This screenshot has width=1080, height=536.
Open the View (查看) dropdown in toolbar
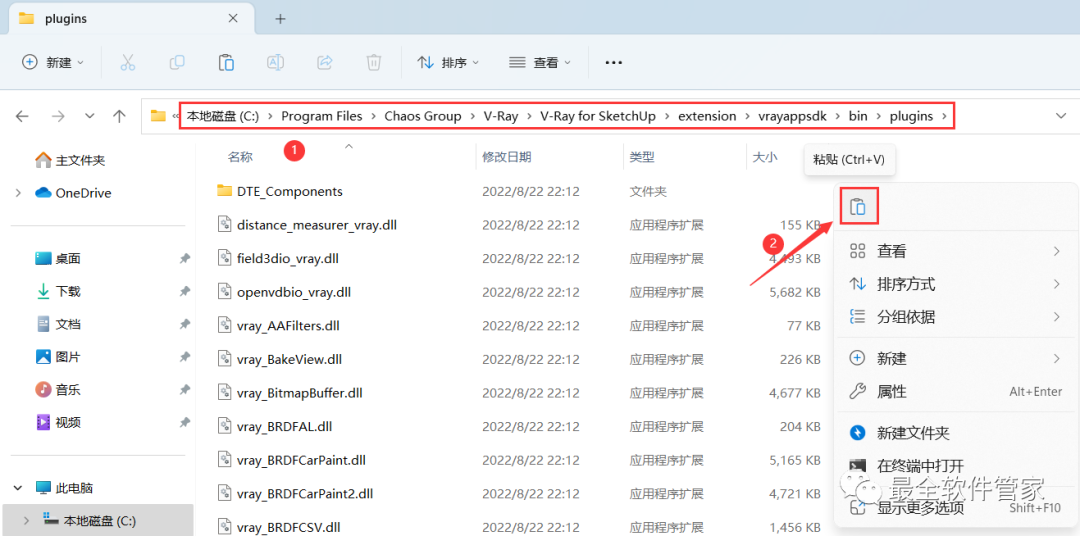point(540,63)
